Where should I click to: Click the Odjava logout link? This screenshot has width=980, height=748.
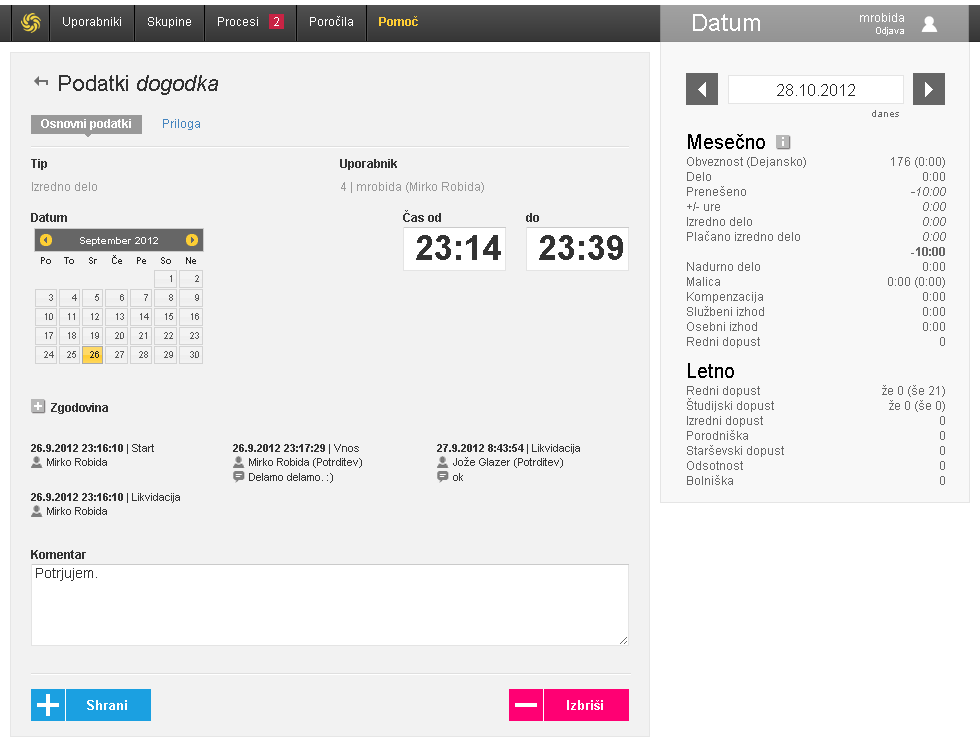(x=890, y=31)
